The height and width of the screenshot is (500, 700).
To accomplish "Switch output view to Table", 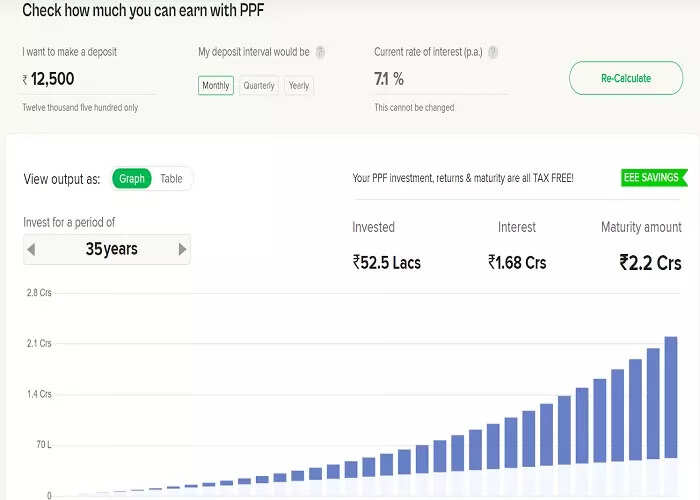I will click(x=171, y=179).
